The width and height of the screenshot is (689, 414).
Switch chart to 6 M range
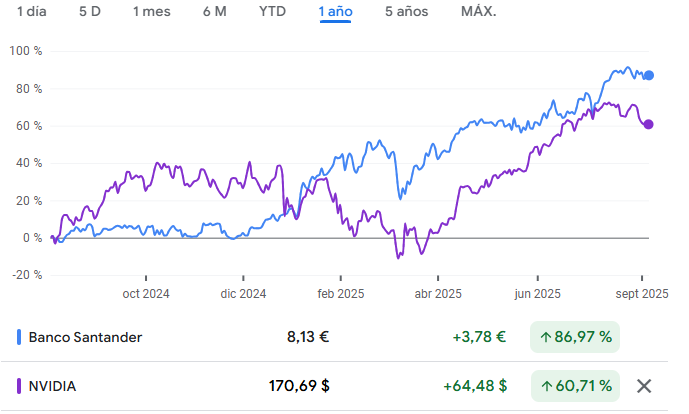click(x=214, y=12)
